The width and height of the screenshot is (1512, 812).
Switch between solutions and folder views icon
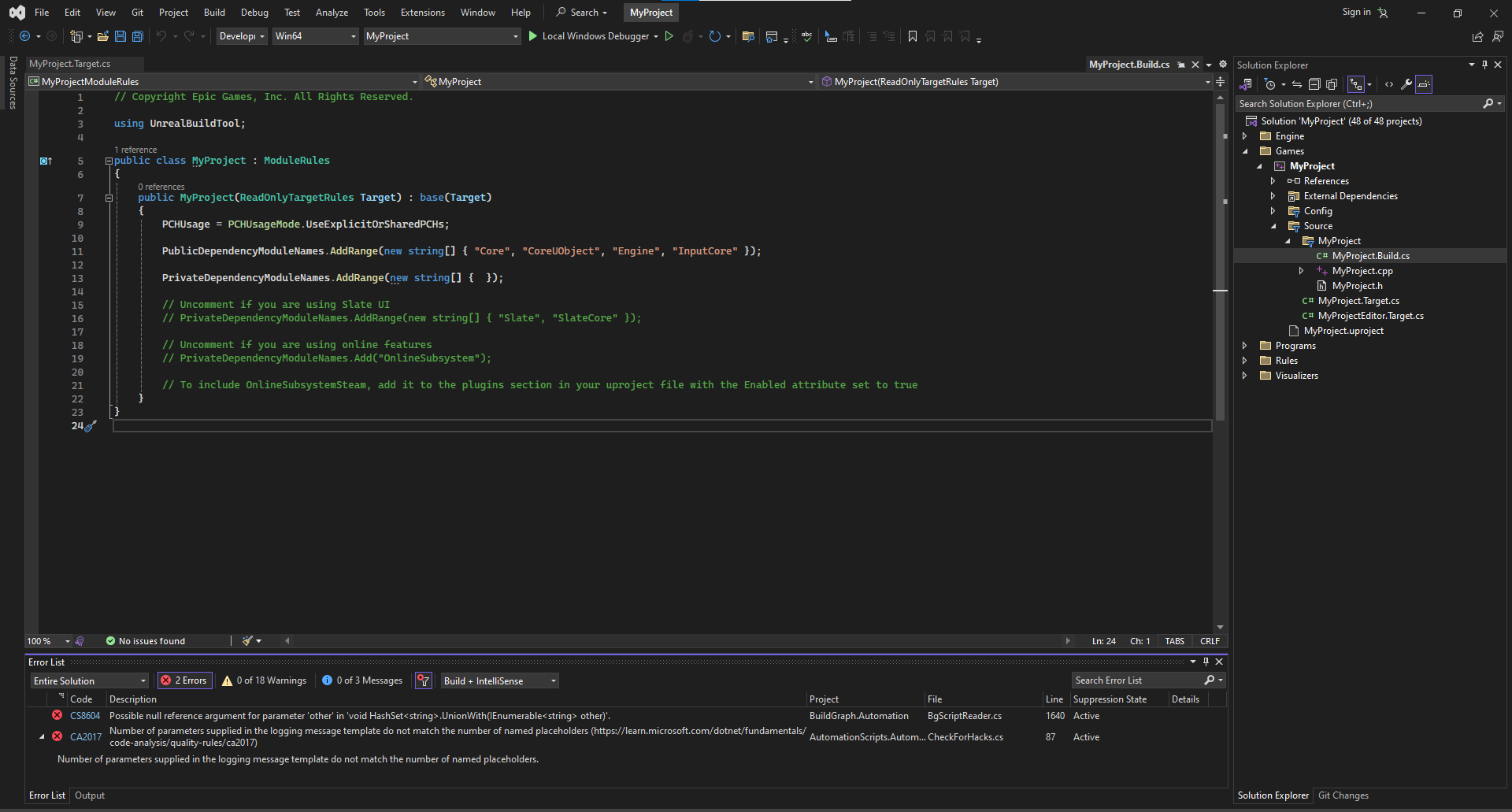[1246, 84]
